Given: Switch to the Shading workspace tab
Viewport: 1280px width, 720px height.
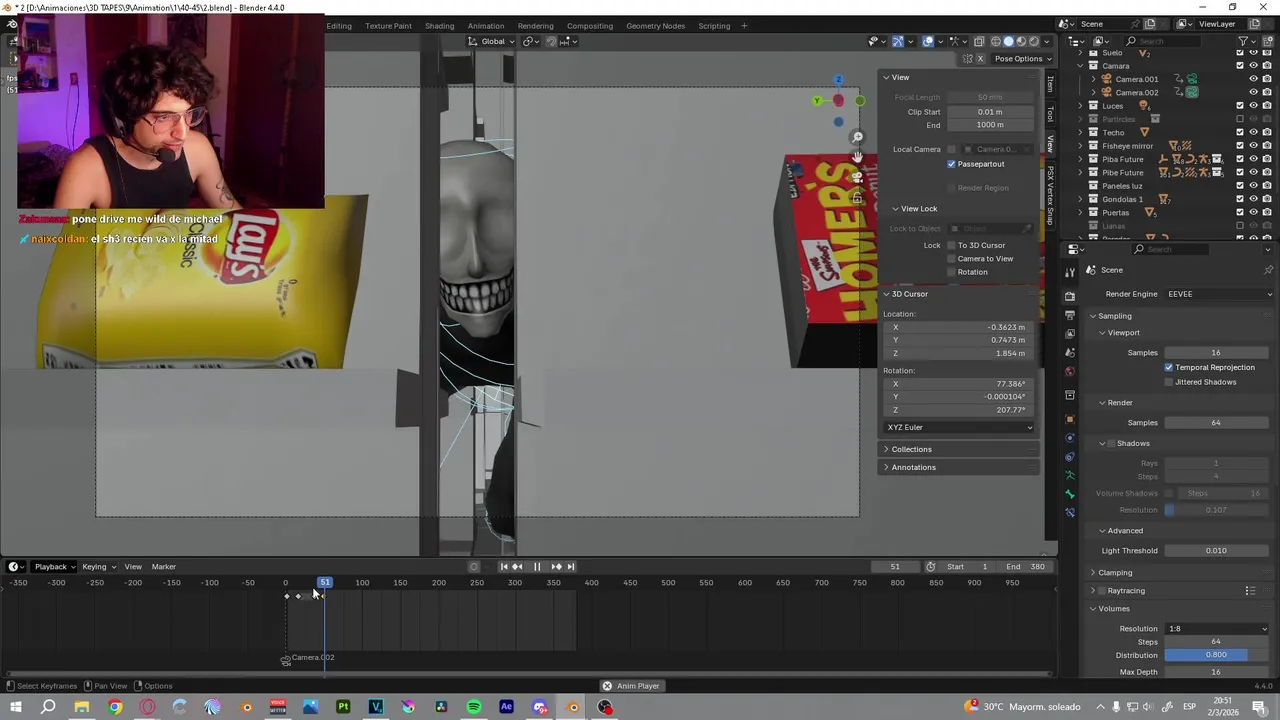Looking at the screenshot, I should (439, 26).
